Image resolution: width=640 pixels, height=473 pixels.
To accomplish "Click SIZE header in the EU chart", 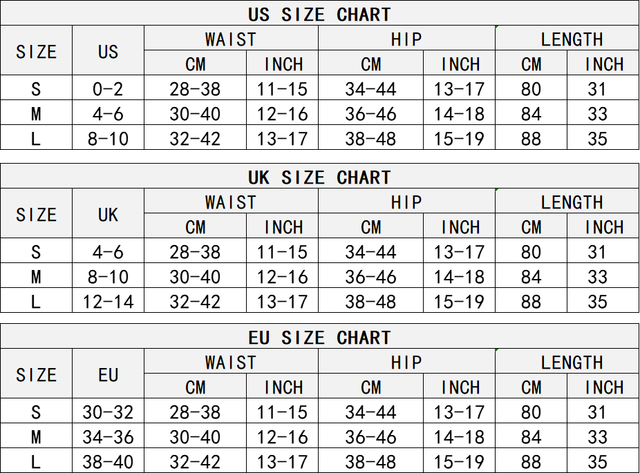I will 36,375.
